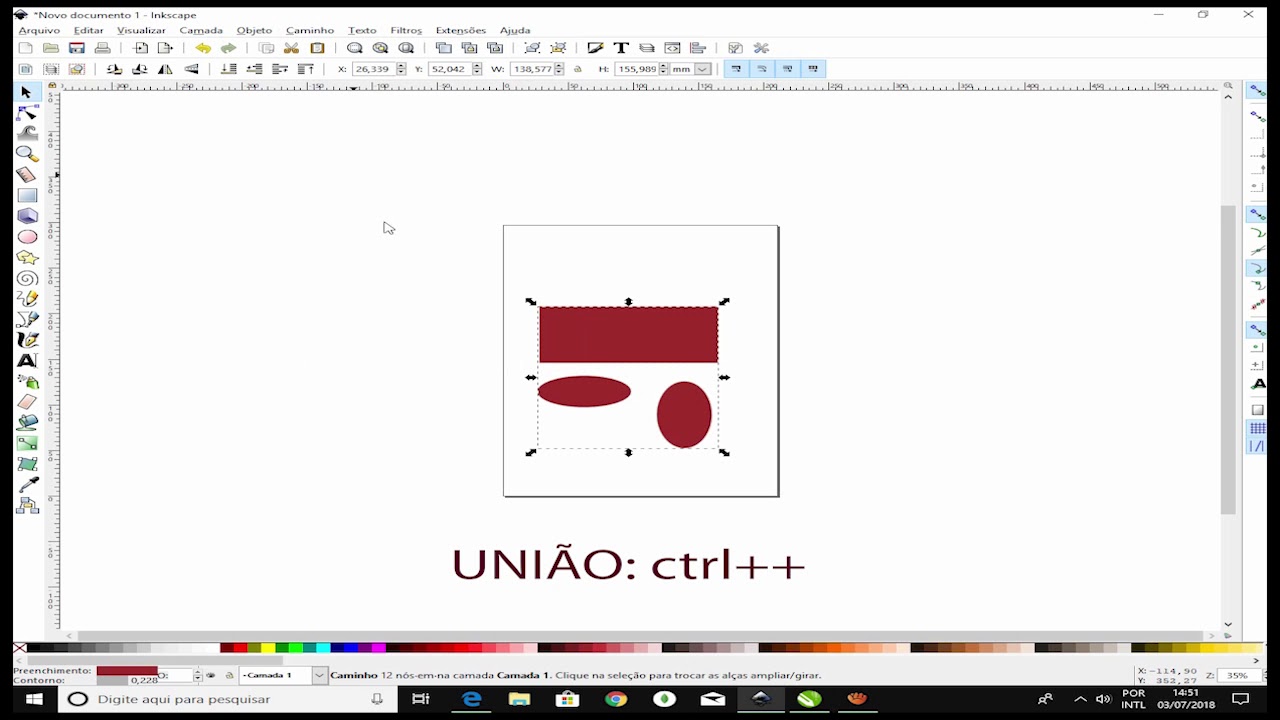Select the Bezier pen tool
1280x720 pixels.
27,320
